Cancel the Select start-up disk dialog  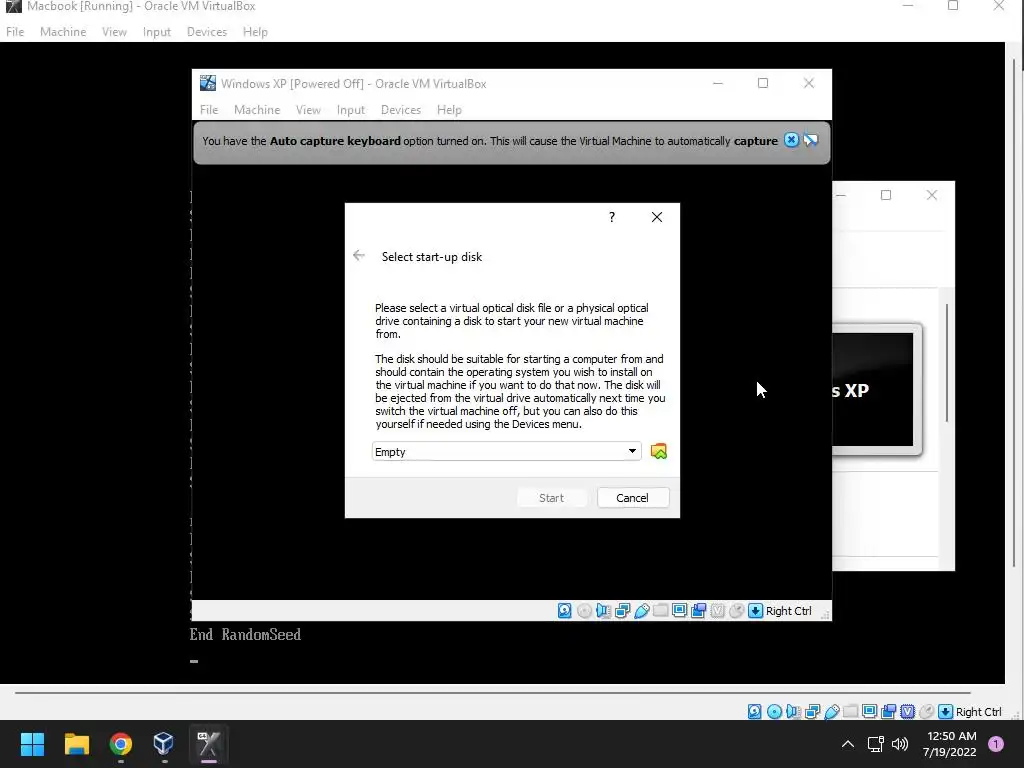pos(632,498)
